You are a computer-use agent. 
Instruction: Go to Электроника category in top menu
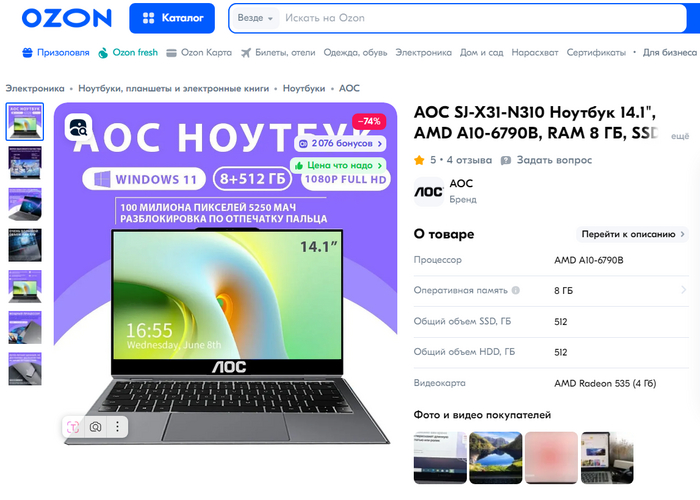(423, 53)
